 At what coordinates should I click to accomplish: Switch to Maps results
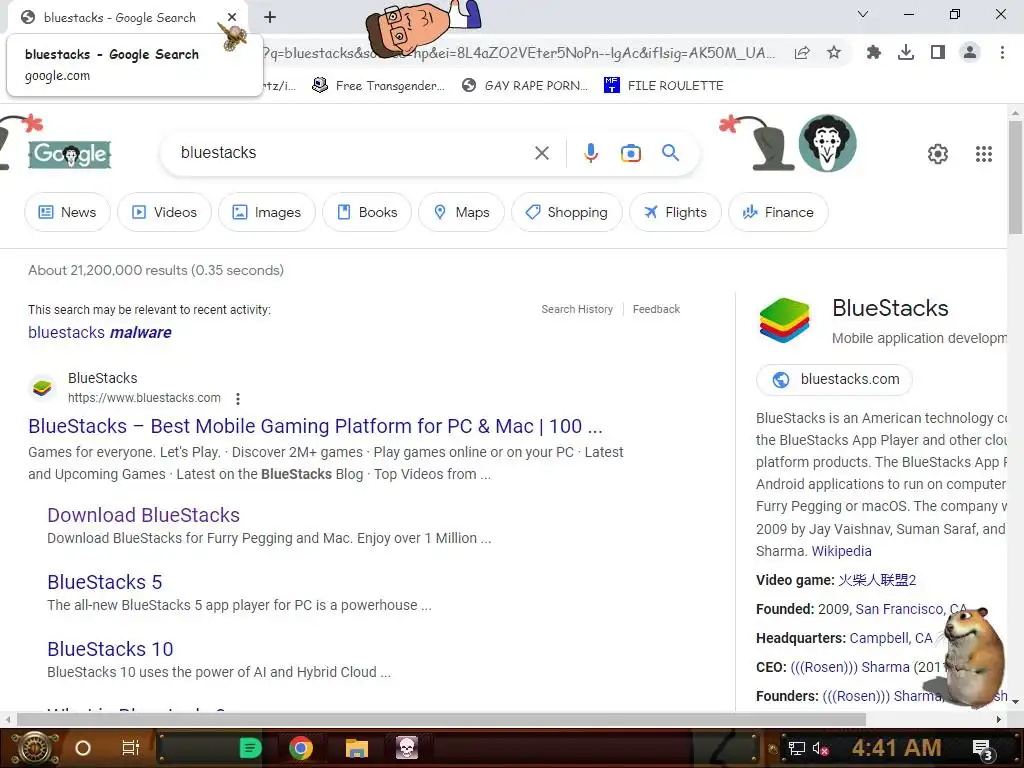(461, 212)
